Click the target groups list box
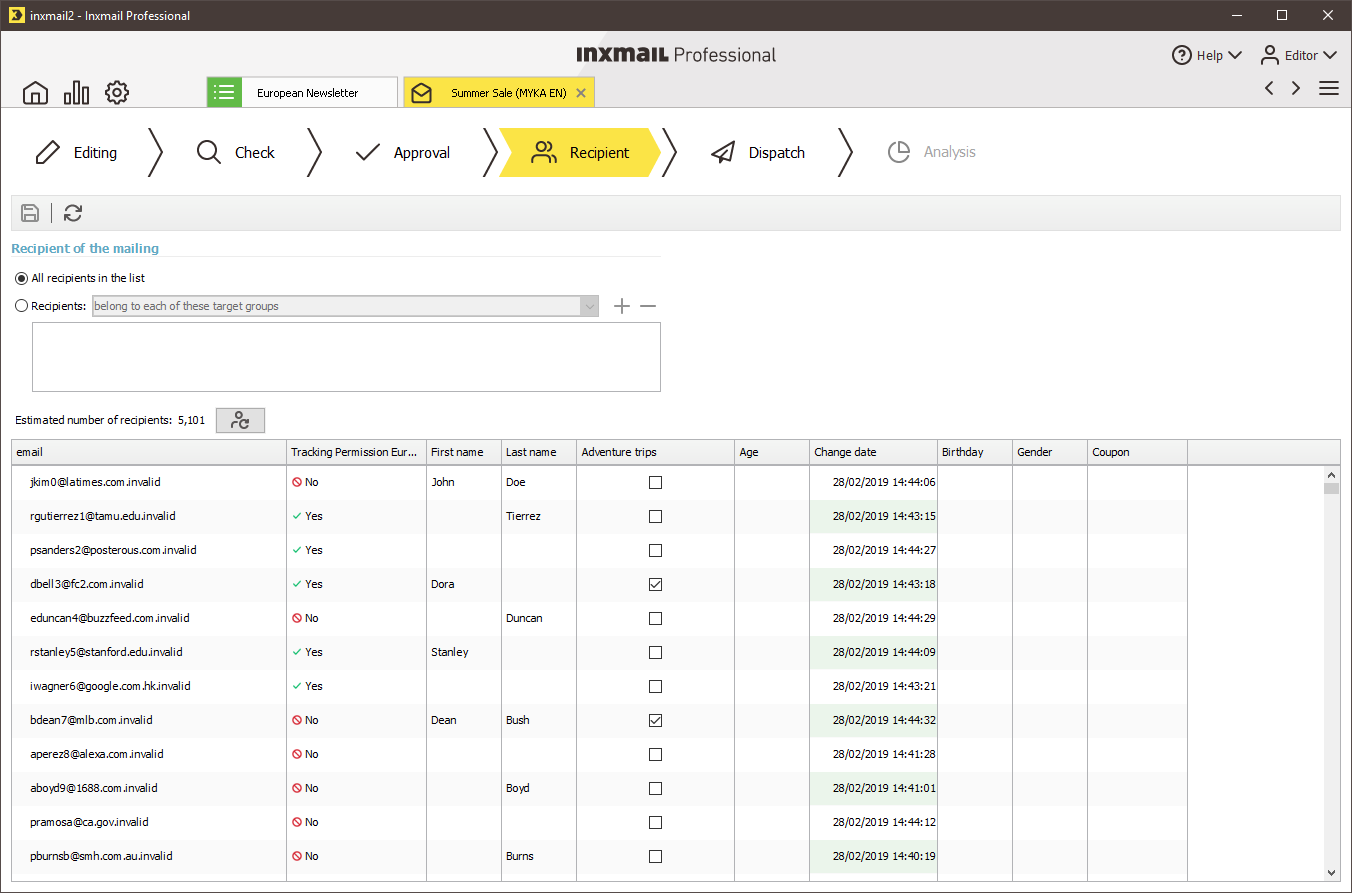1352x893 pixels. 346,357
